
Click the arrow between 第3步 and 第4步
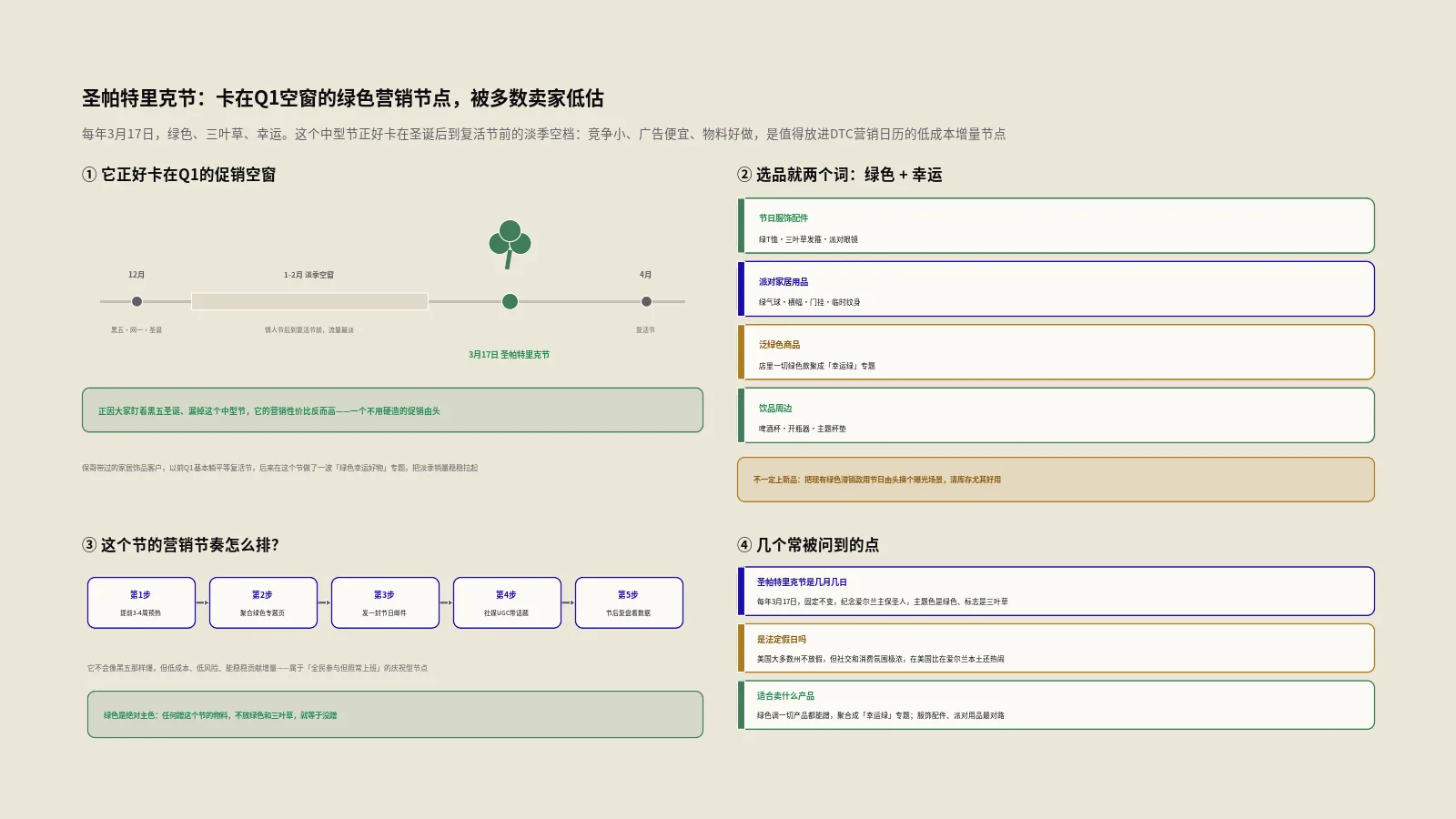[446, 602]
